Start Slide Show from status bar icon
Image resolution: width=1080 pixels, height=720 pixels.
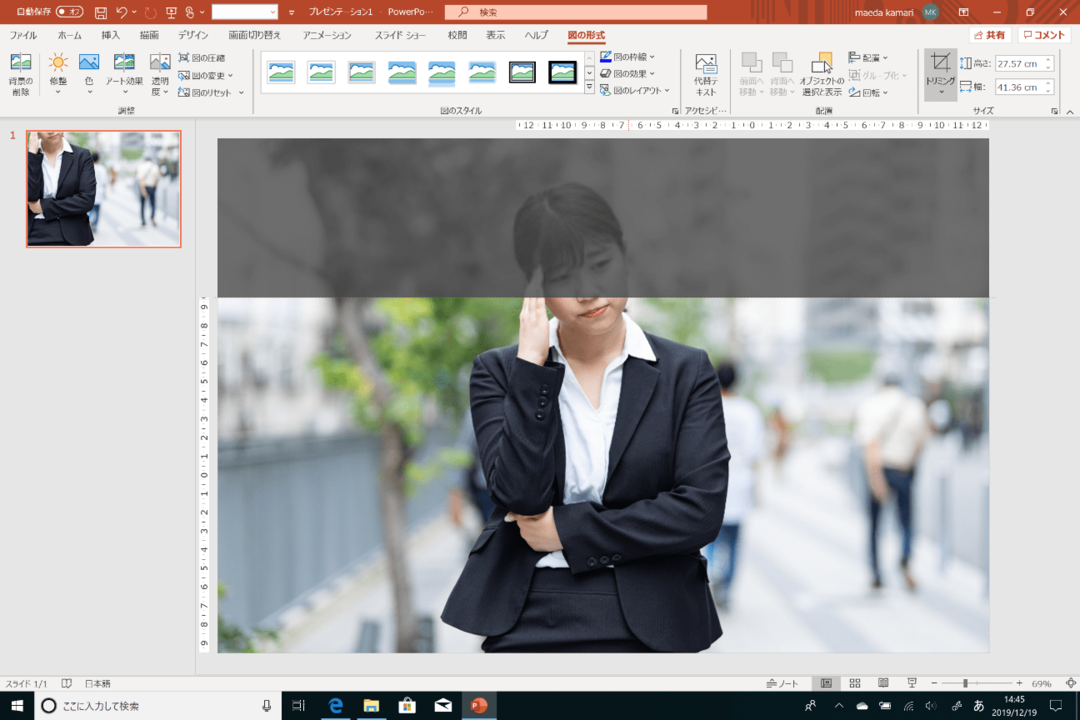pos(912,683)
